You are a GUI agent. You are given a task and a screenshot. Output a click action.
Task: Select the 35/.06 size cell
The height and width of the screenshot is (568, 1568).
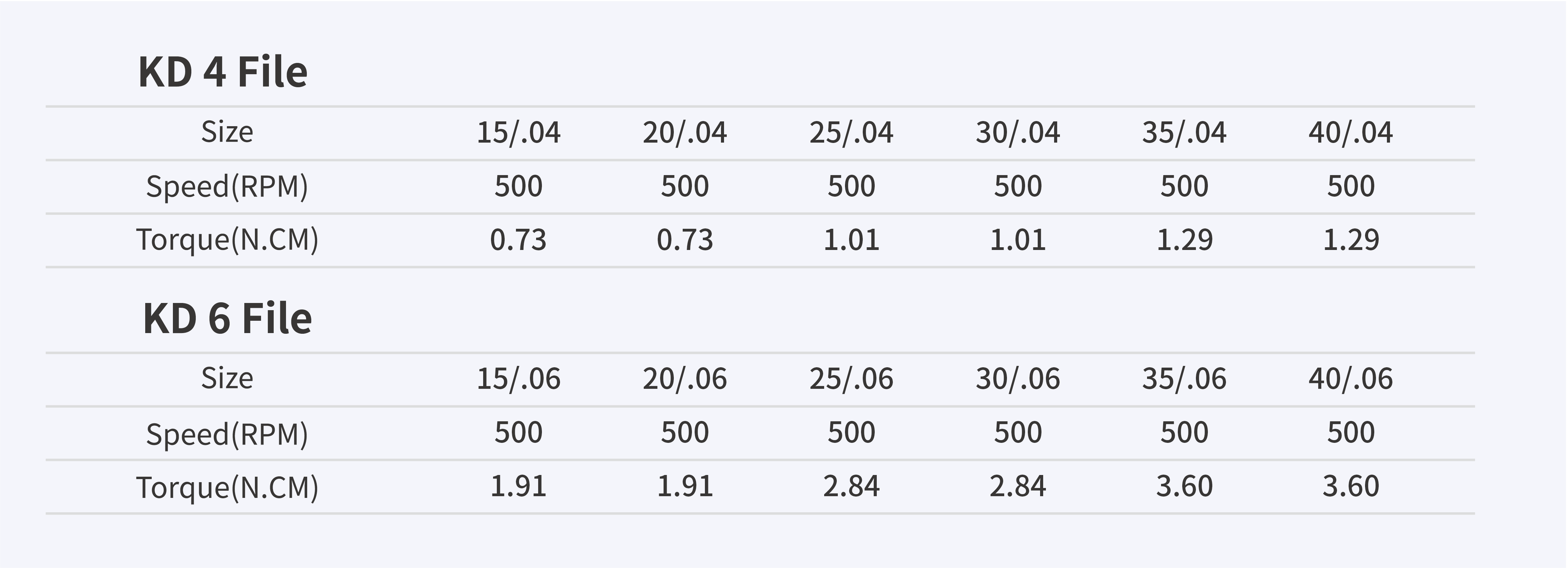tap(1184, 379)
